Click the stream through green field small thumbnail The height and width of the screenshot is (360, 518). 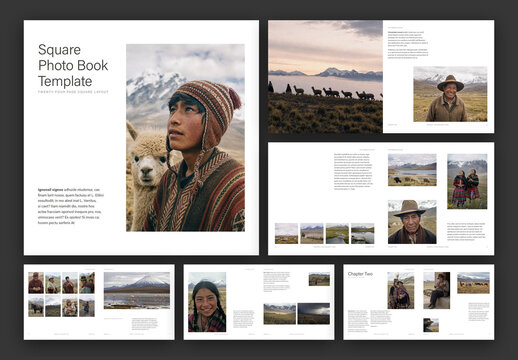coord(337,233)
